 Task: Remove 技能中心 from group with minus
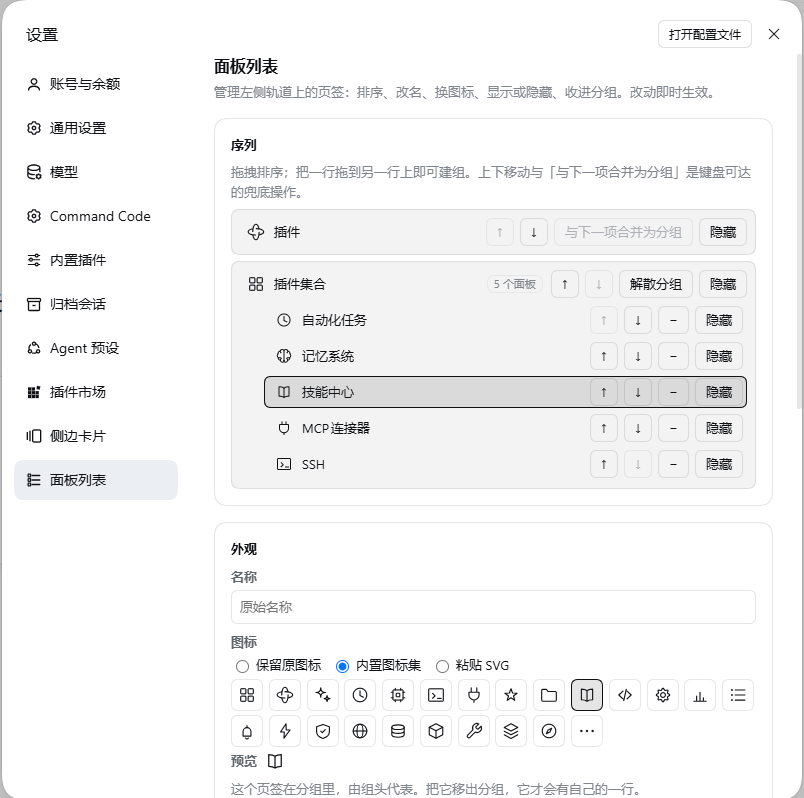(673, 392)
